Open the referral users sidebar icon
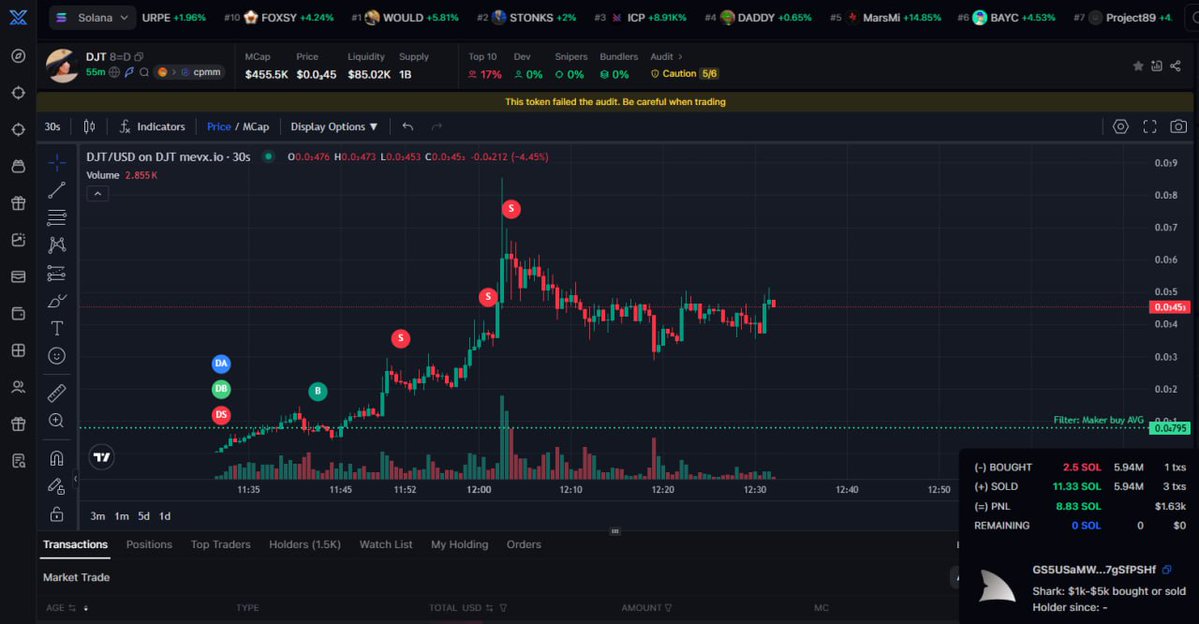This screenshot has height=624, width=1199. click(x=18, y=387)
